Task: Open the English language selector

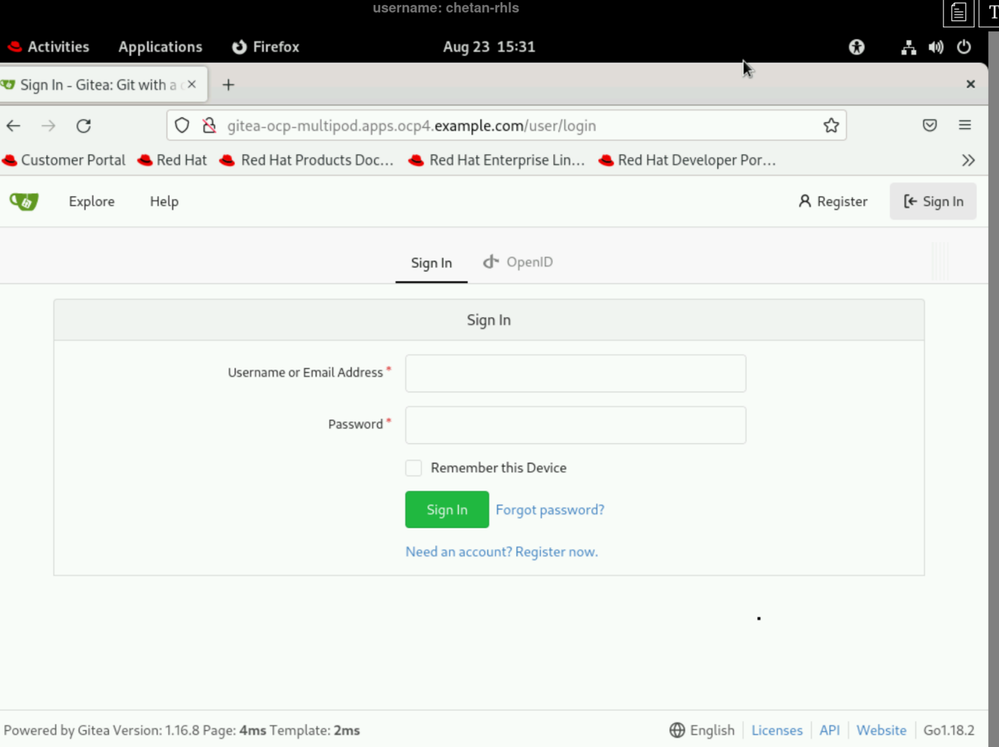Action: point(702,730)
